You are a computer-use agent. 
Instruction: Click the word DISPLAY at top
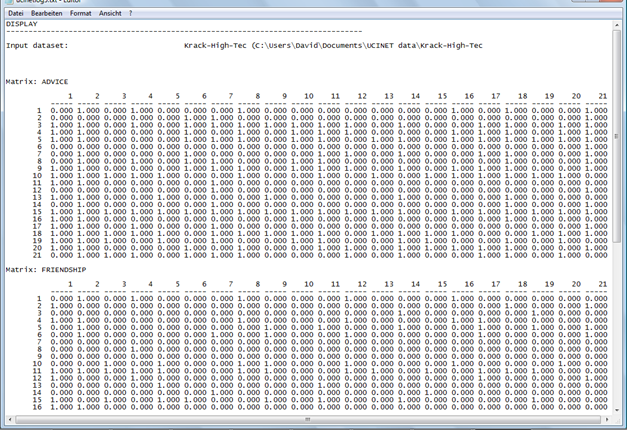tap(22, 24)
